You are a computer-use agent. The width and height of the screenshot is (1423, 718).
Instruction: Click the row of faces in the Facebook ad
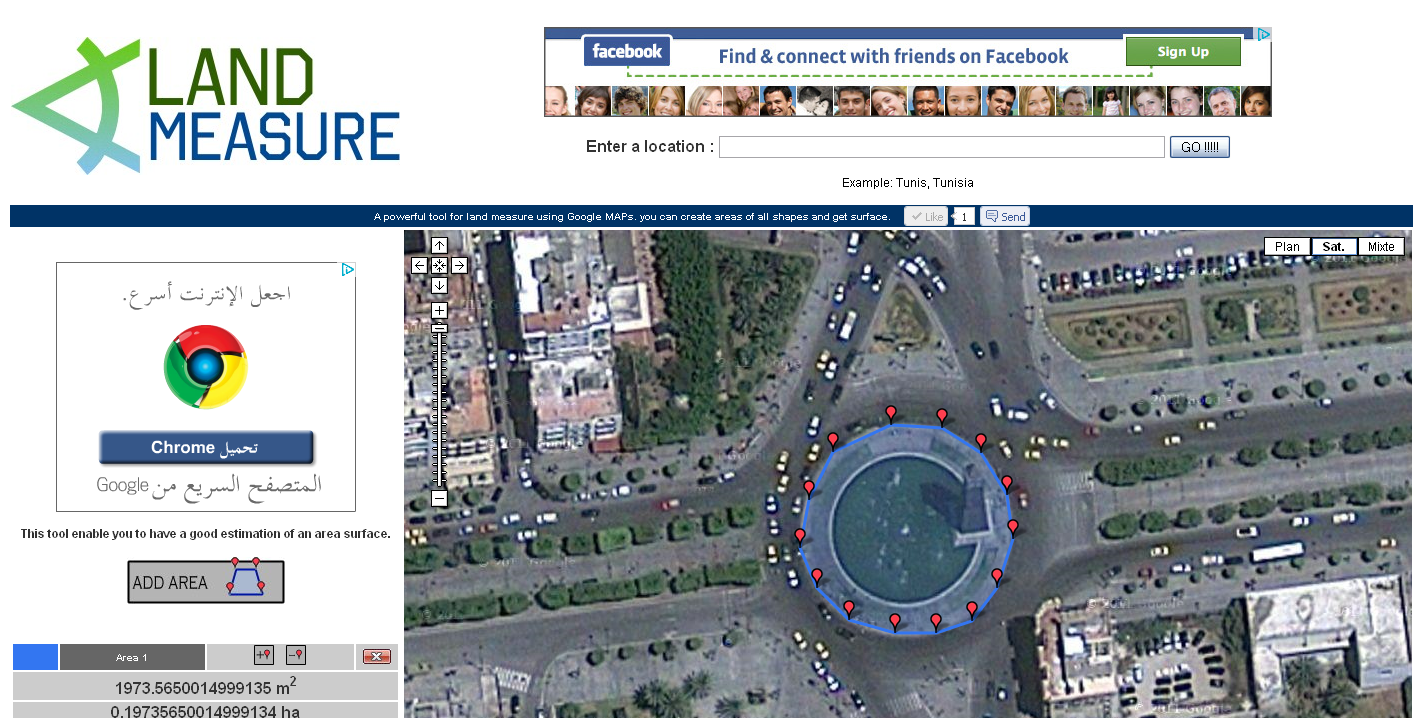[908, 101]
